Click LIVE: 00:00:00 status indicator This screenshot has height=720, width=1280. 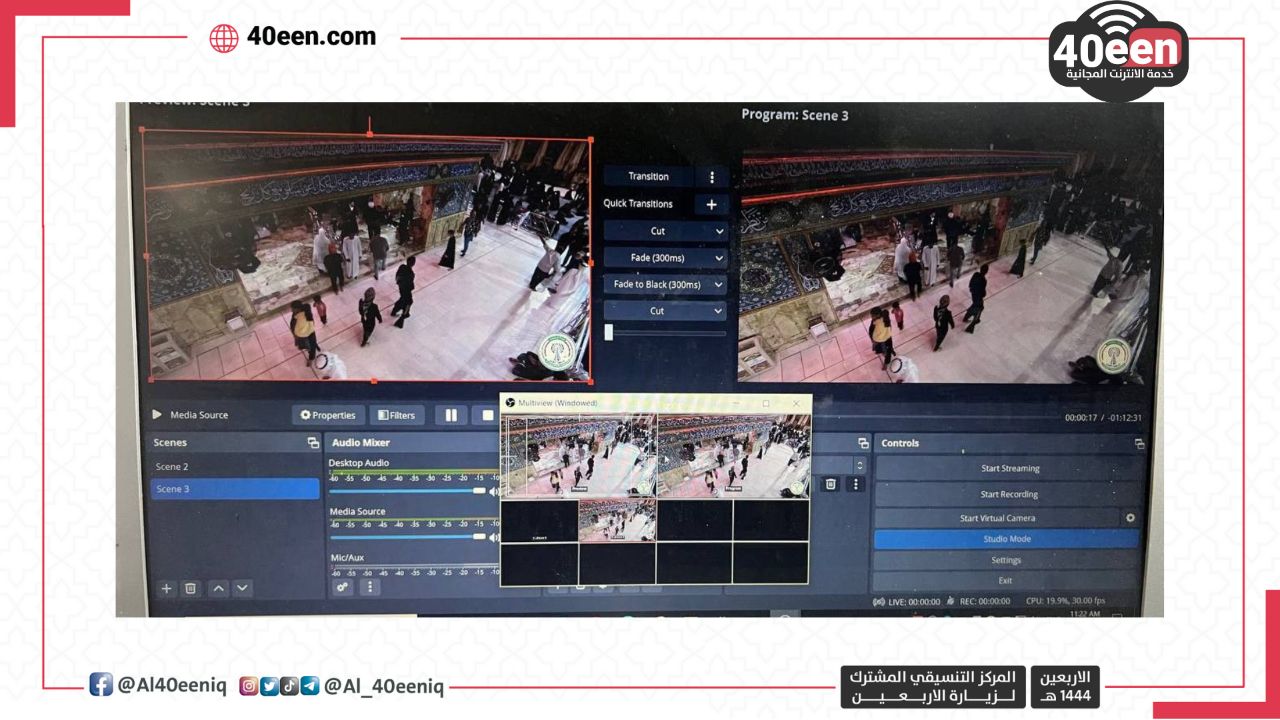click(x=907, y=601)
